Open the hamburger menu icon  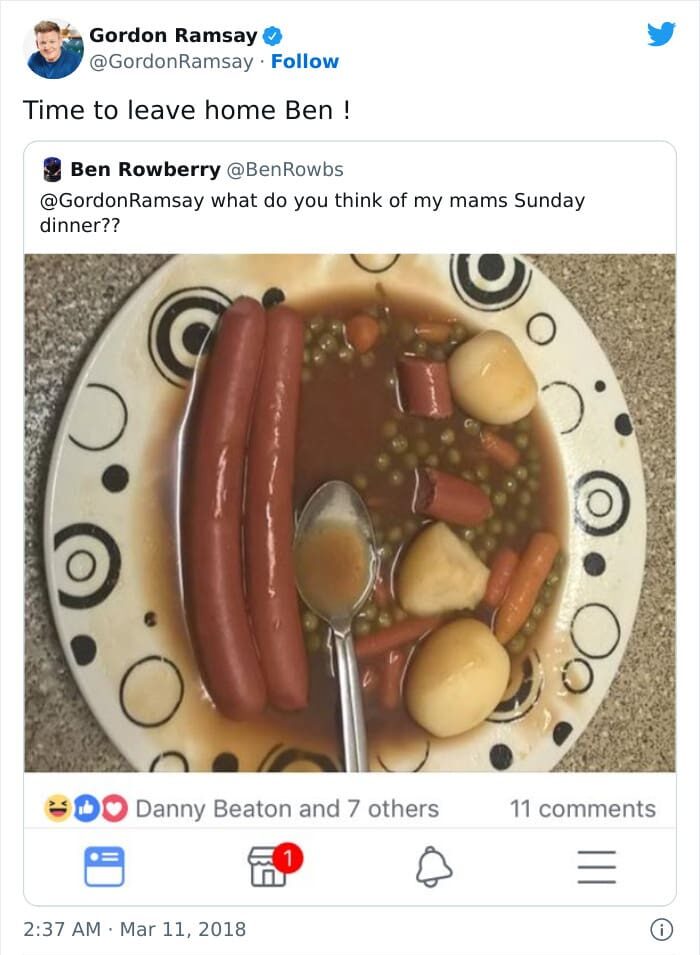(597, 865)
